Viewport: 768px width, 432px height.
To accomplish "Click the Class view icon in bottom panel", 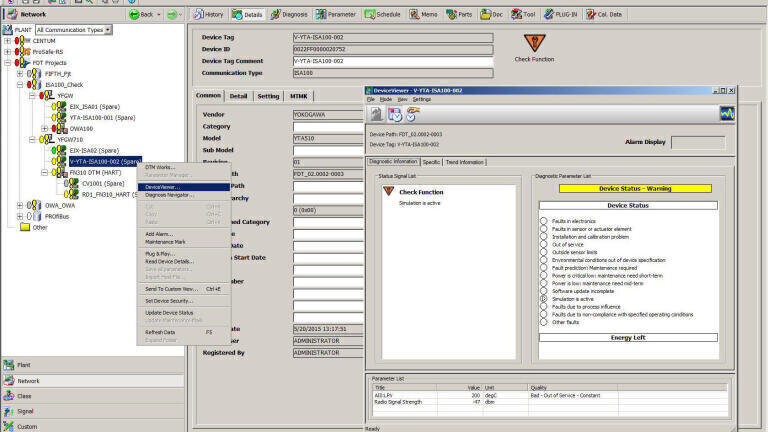I will click(8, 396).
